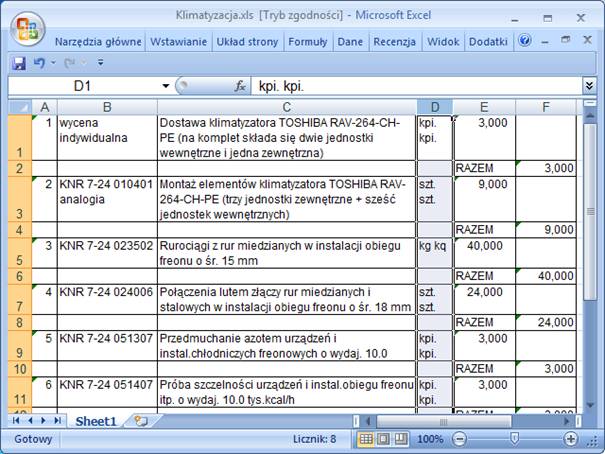Expand the formula bar

click(589, 87)
